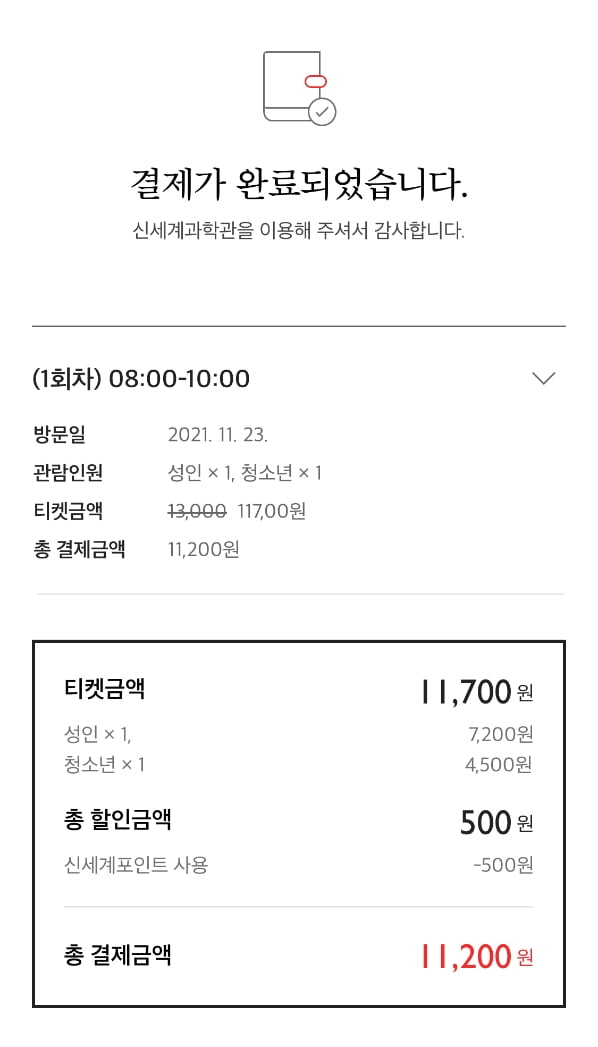Screen dimensions: 598x1047
Task: Click the 티켓금액 11,700 원 amount in summary
Action: [477, 692]
